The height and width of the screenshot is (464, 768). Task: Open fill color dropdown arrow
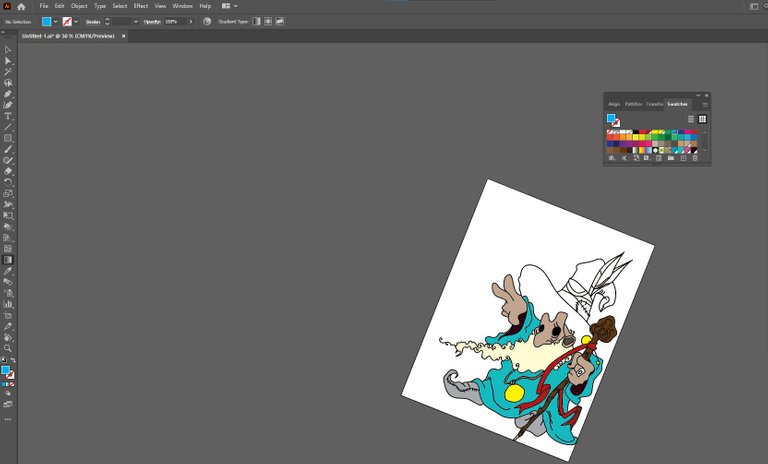55,22
